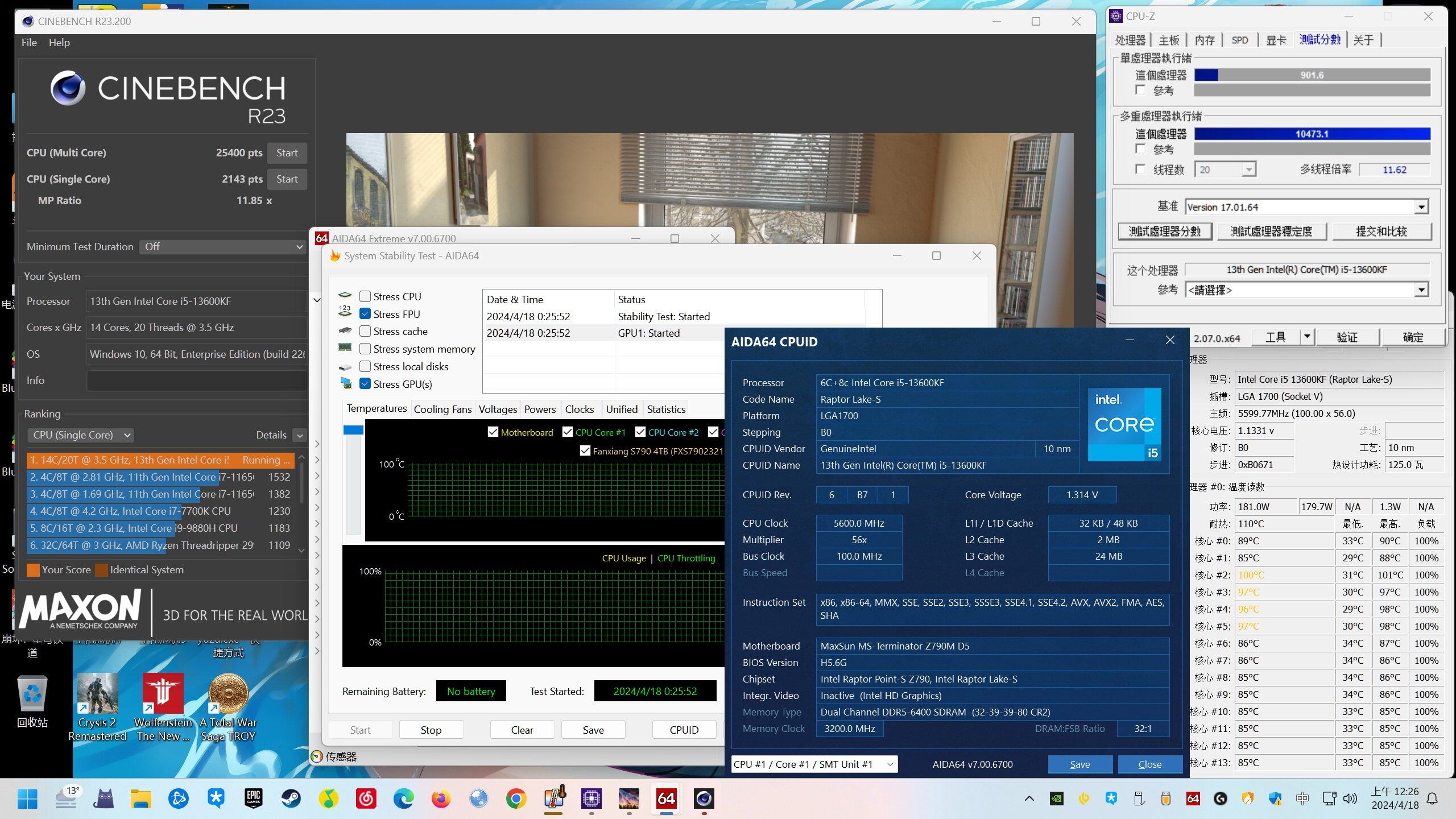Open Google Chrome from taskbar
Viewport: 1456px width, 819px height.
[x=516, y=799]
